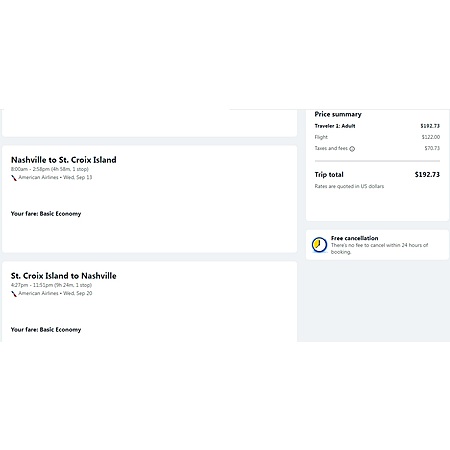Click the Taxes and fees info icon
450x450 pixels.
coord(352,149)
